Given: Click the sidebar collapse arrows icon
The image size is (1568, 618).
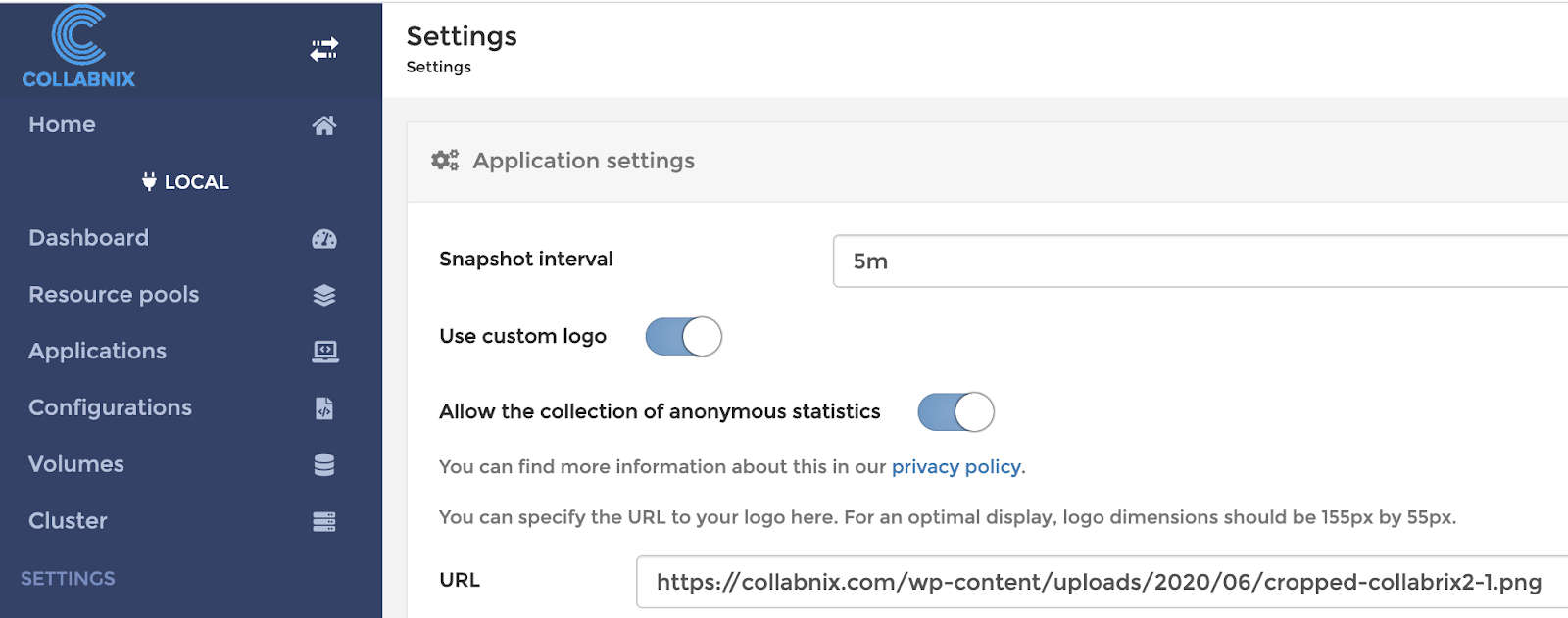Looking at the screenshot, I should (324, 49).
